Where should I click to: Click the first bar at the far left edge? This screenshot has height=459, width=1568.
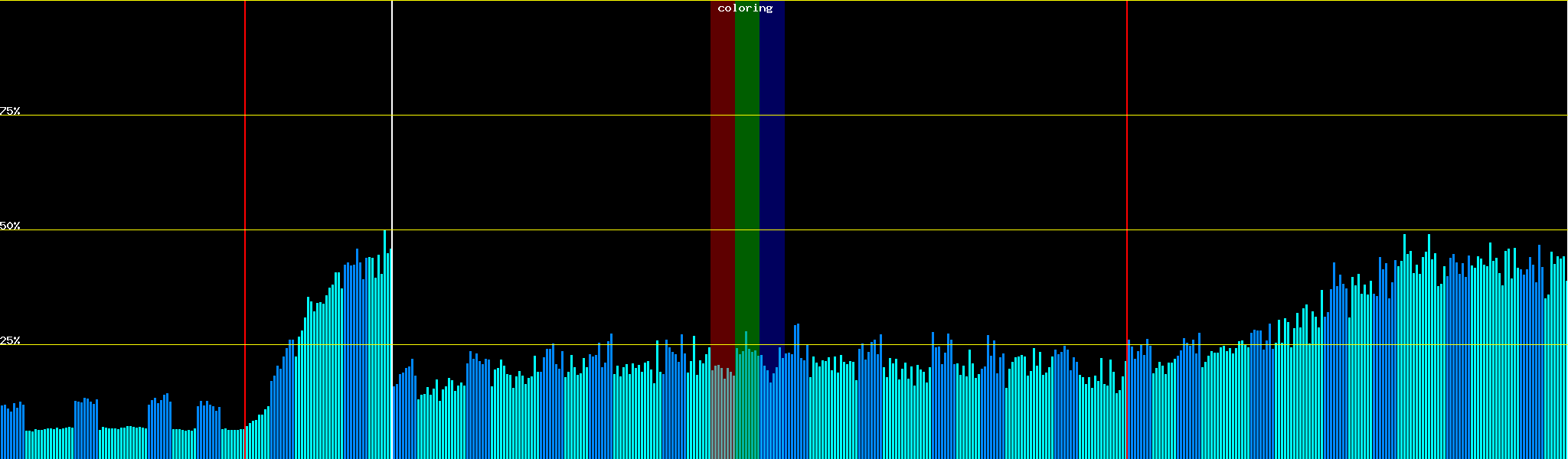point(2,432)
